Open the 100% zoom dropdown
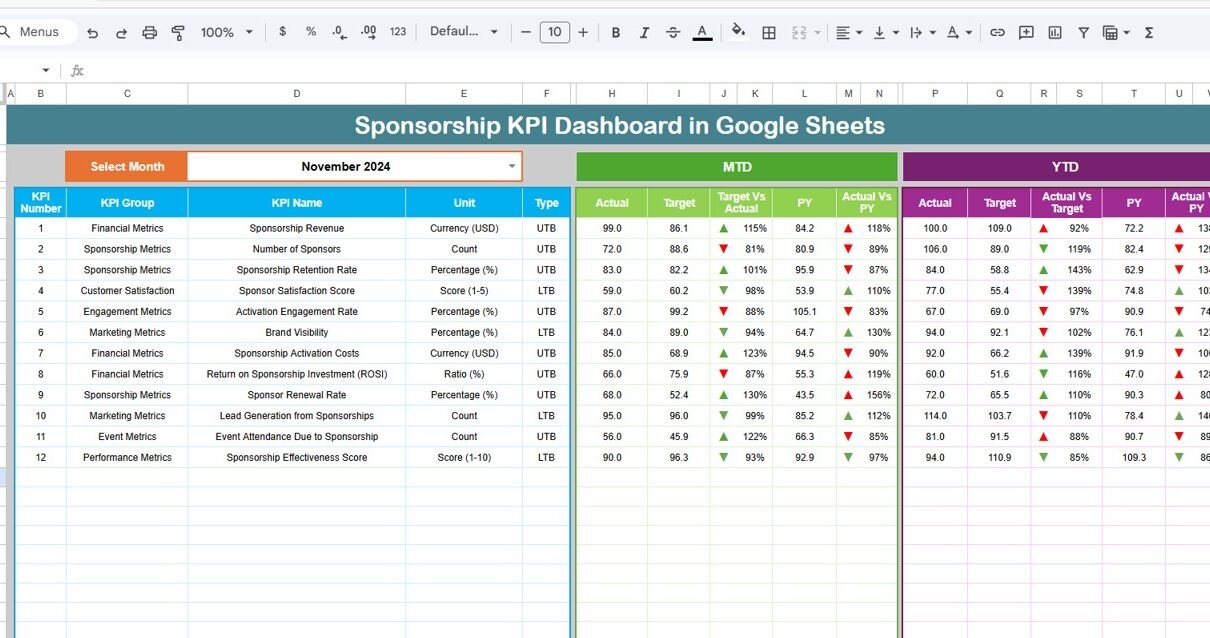Screen dimensions: 1210x638 tap(227, 32)
